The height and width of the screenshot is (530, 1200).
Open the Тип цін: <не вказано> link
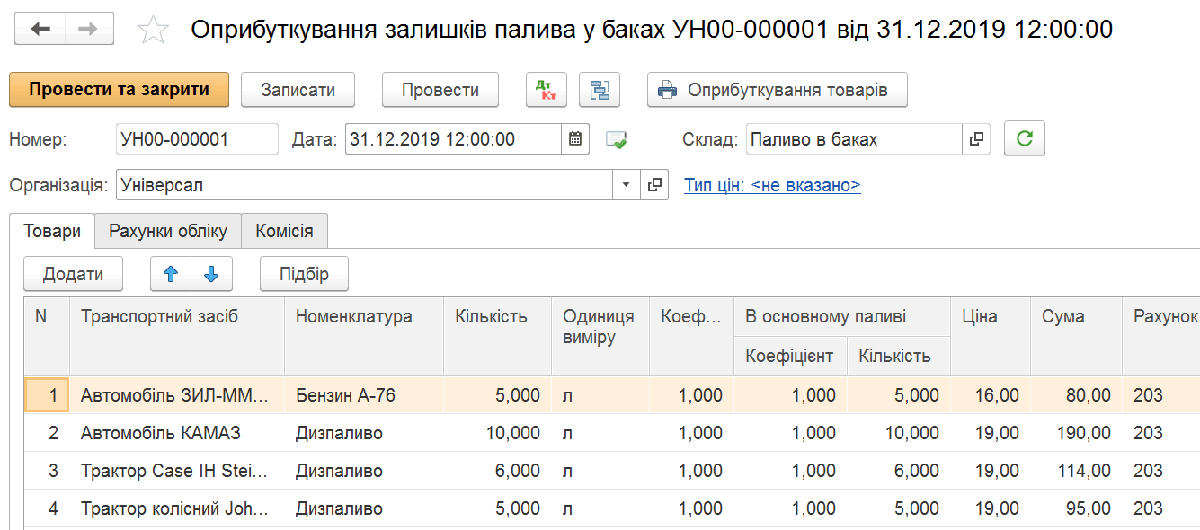click(x=772, y=186)
